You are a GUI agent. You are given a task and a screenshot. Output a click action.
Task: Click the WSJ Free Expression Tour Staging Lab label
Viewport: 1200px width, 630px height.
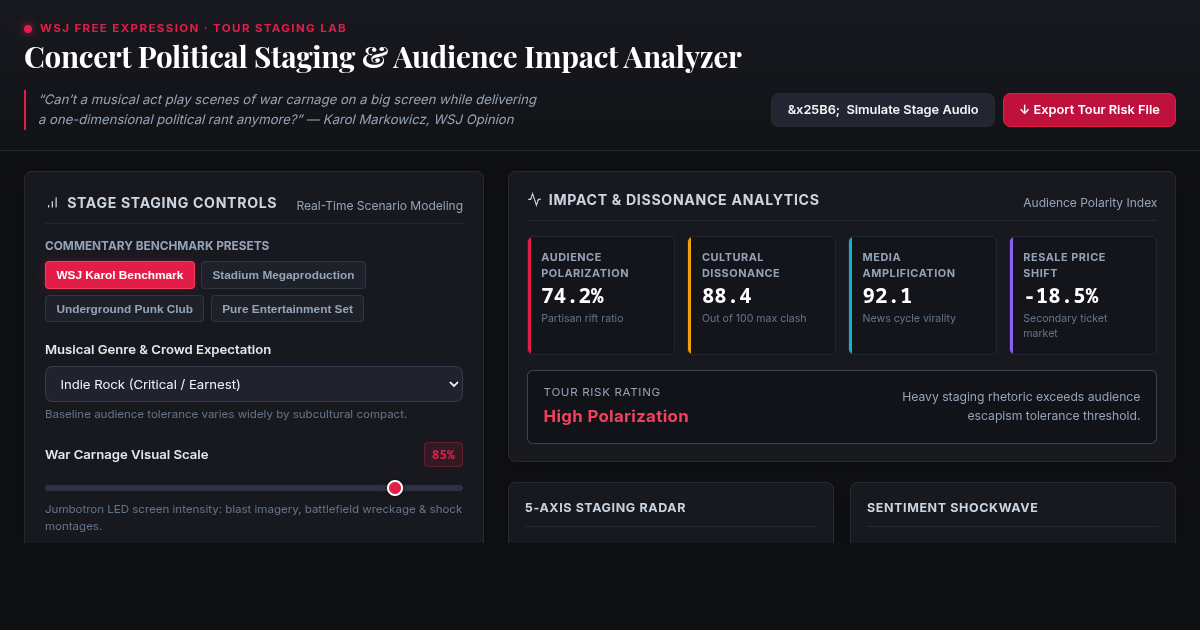point(193,29)
